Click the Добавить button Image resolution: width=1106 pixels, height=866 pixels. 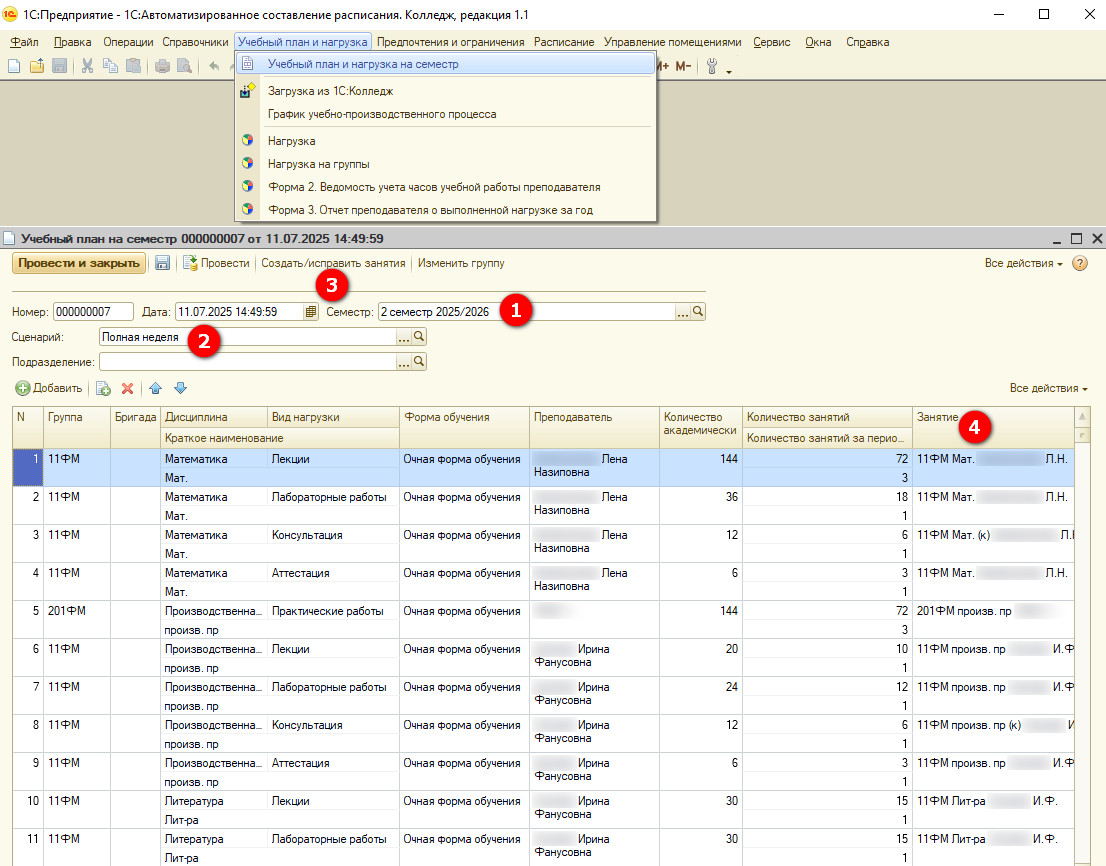click(x=49, y=388)
